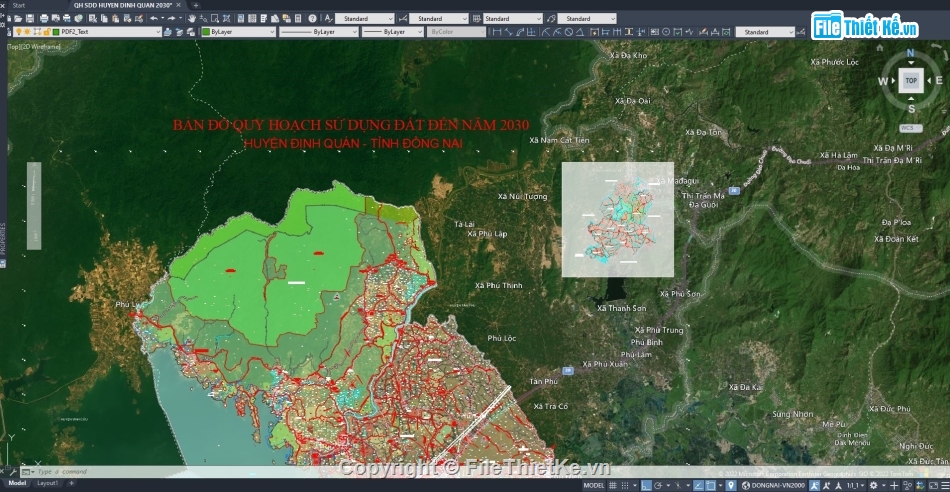Click the Tolerance dimension icon
This screenshot has height=492, width=950.
(654, 32)
